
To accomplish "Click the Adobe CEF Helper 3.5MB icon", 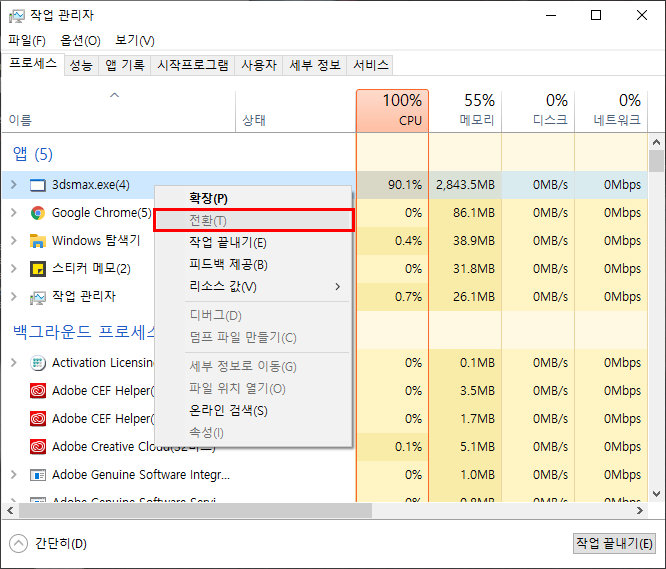I will tap(37, 391).
